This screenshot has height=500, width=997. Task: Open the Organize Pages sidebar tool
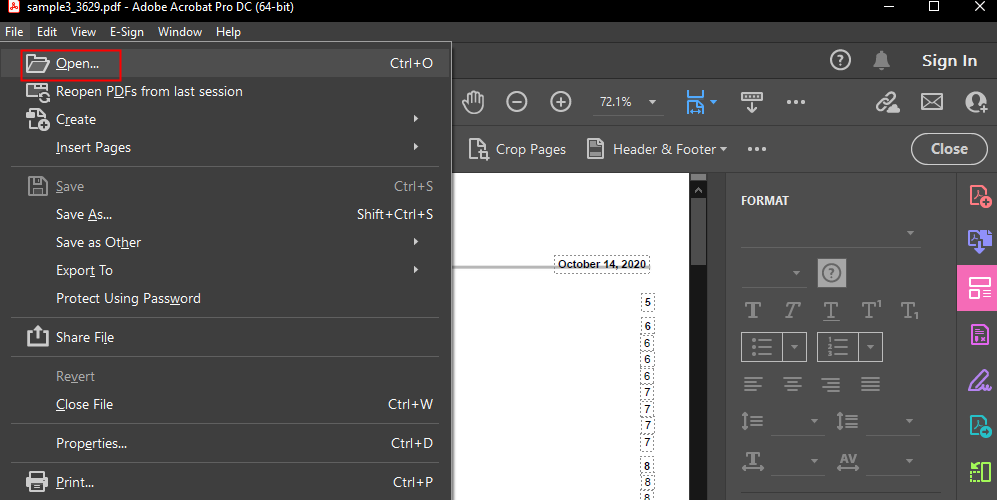(x=979, y=471)
